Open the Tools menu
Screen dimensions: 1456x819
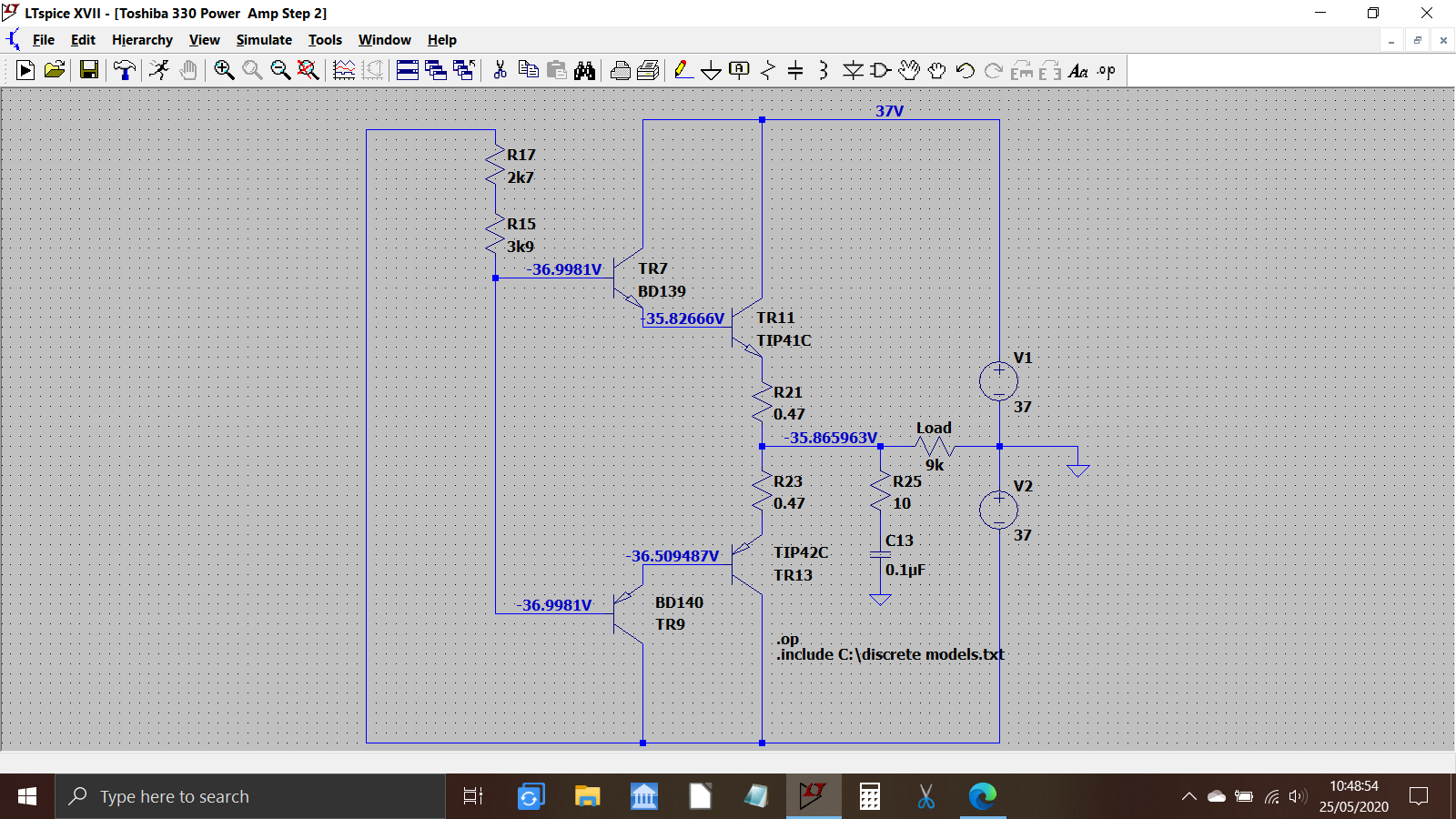point(325,40)
